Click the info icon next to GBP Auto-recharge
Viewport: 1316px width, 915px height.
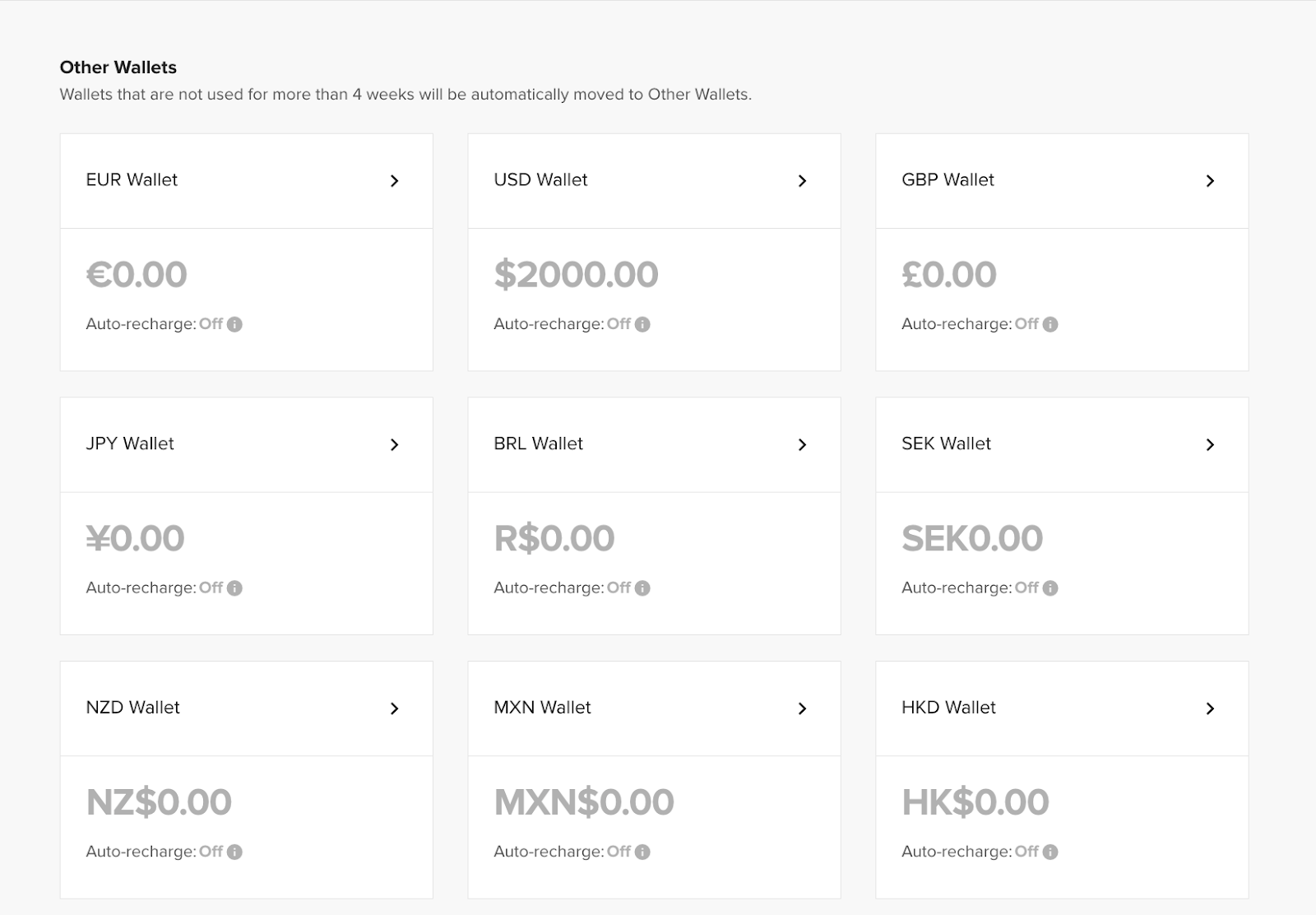point(1050,324)
